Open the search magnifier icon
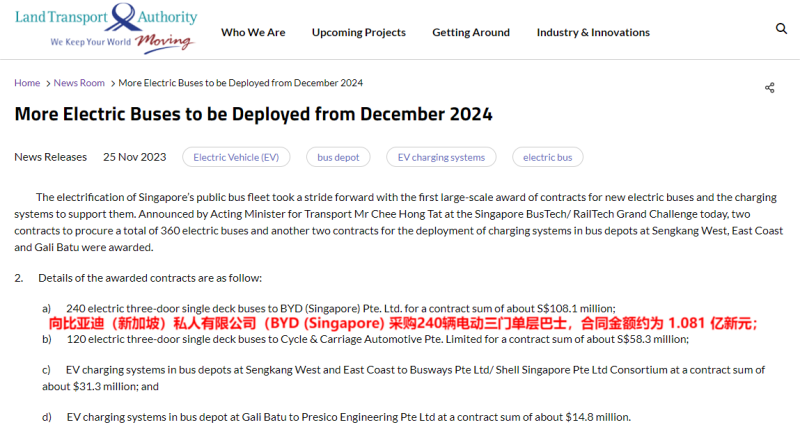 pyautogui.click(x=781, y=29)
